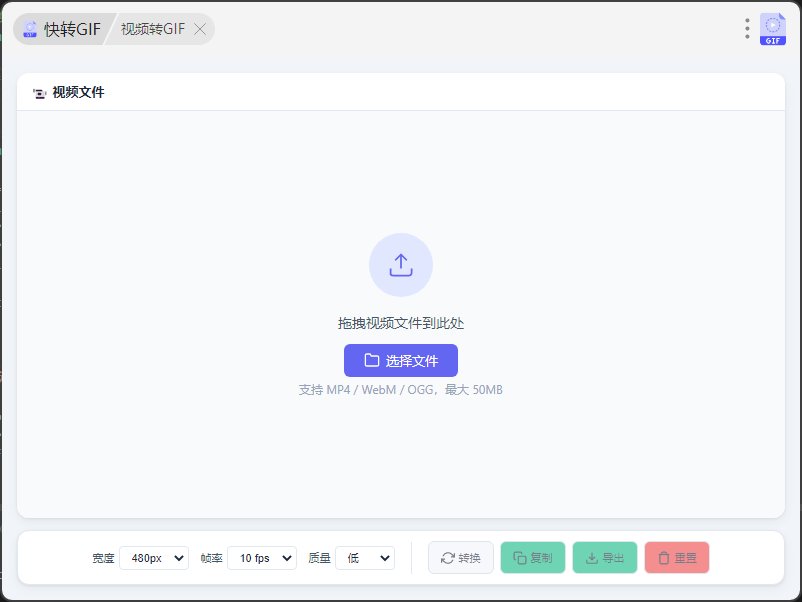The width and height of the screenshot is (802, 602).
Task: Click the folder icon in 选择文件 button
Action: tap(372, 361)
